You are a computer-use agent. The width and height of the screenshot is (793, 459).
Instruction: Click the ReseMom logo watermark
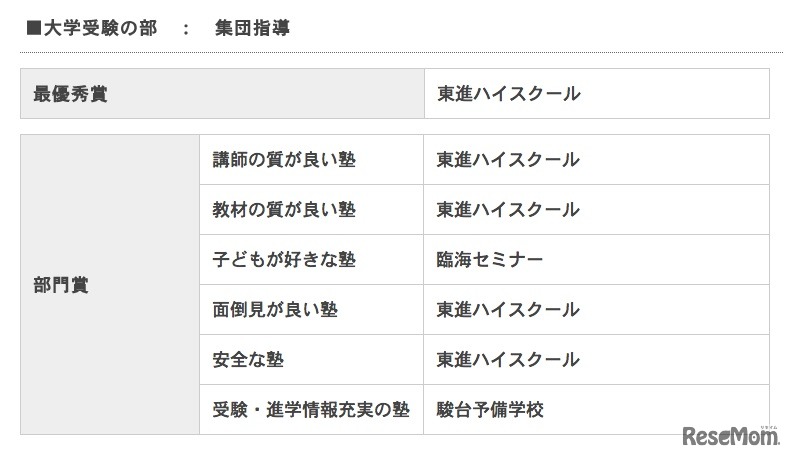point(731,436)
